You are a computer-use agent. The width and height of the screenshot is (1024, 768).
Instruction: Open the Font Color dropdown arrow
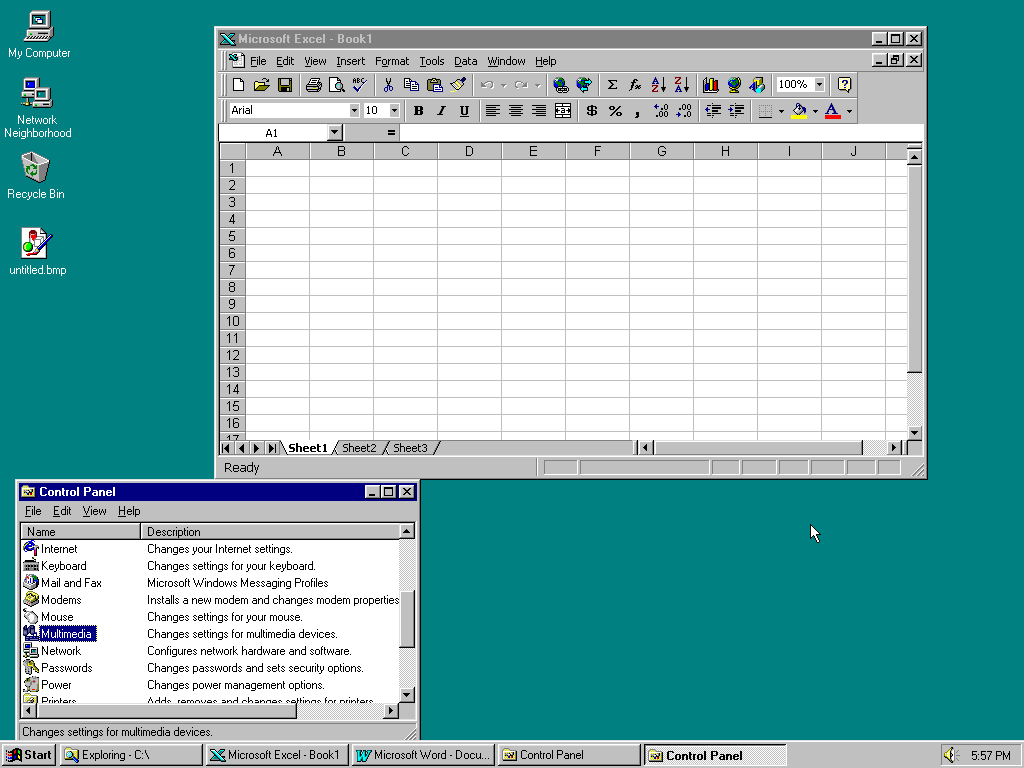849,111
